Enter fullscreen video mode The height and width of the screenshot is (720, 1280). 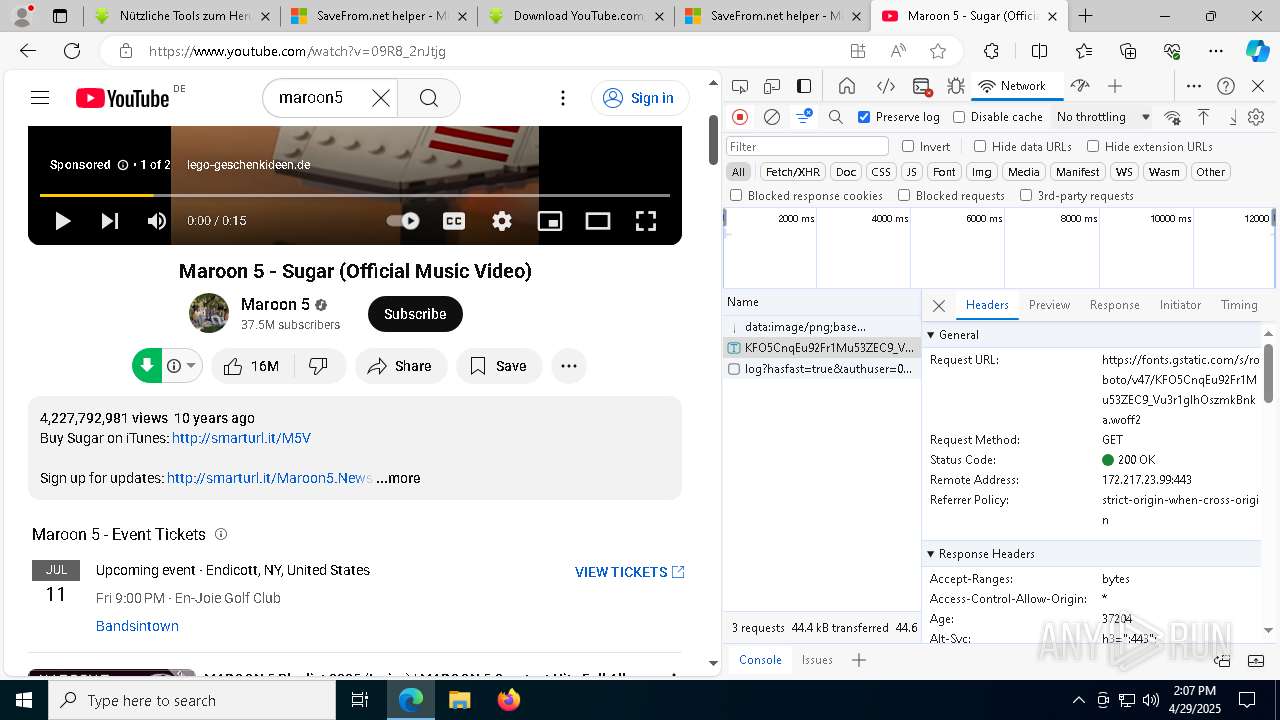tap(646, 221)
